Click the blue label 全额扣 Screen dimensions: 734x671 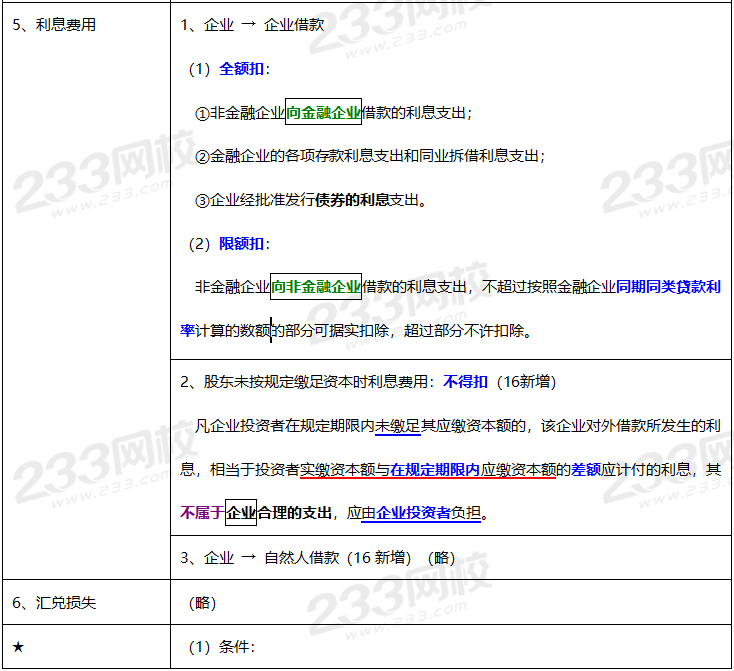tap(242, 69)
